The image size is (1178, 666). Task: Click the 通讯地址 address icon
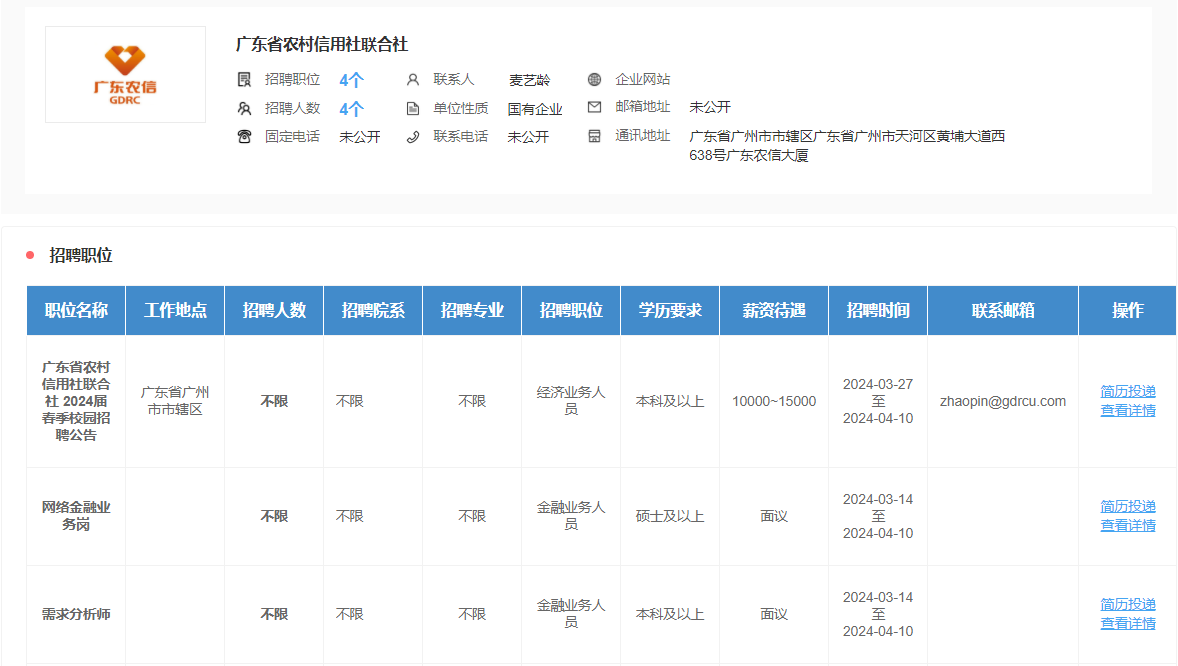click(594, 136)
